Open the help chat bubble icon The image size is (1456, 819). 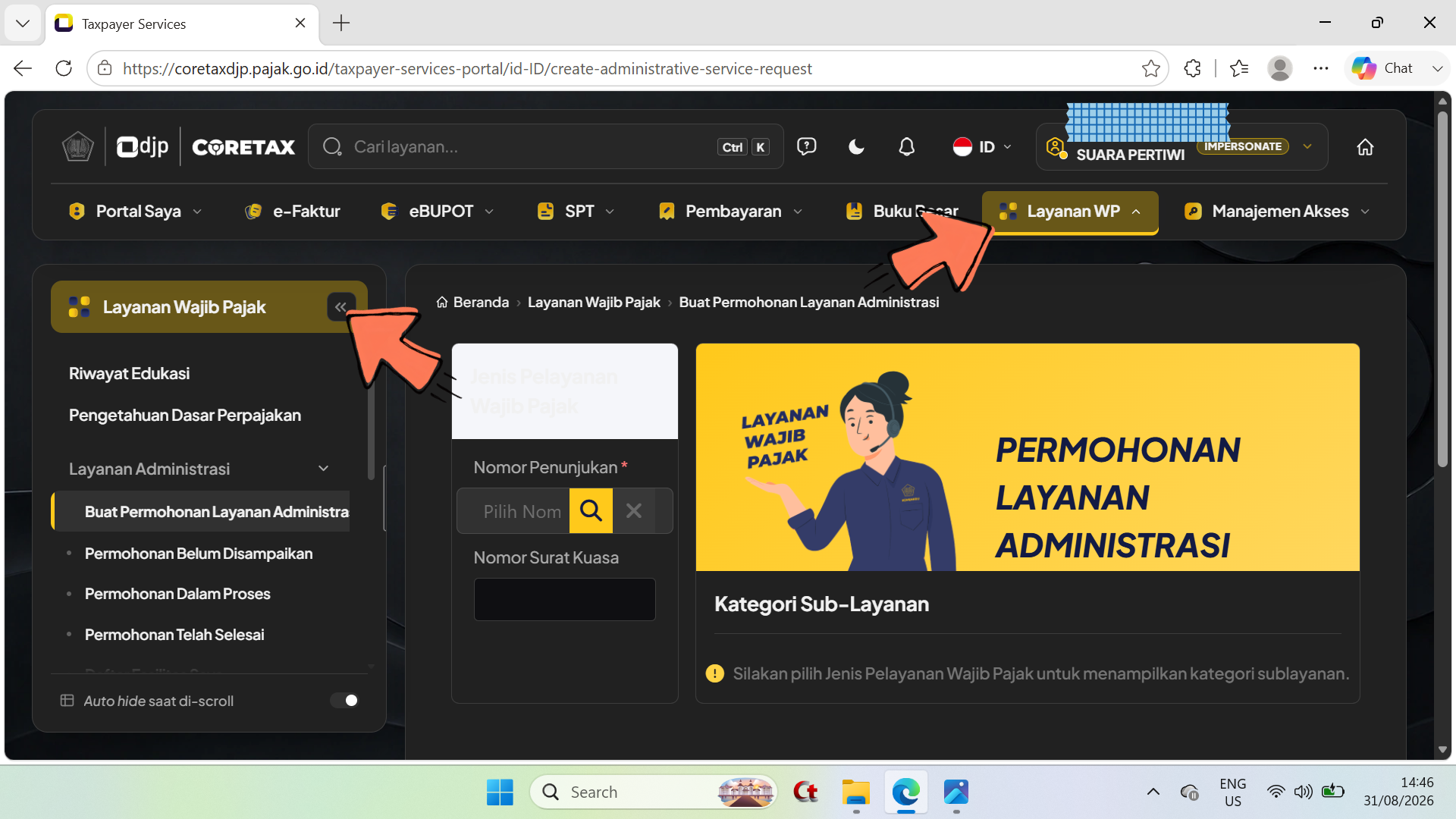(806, 146)
